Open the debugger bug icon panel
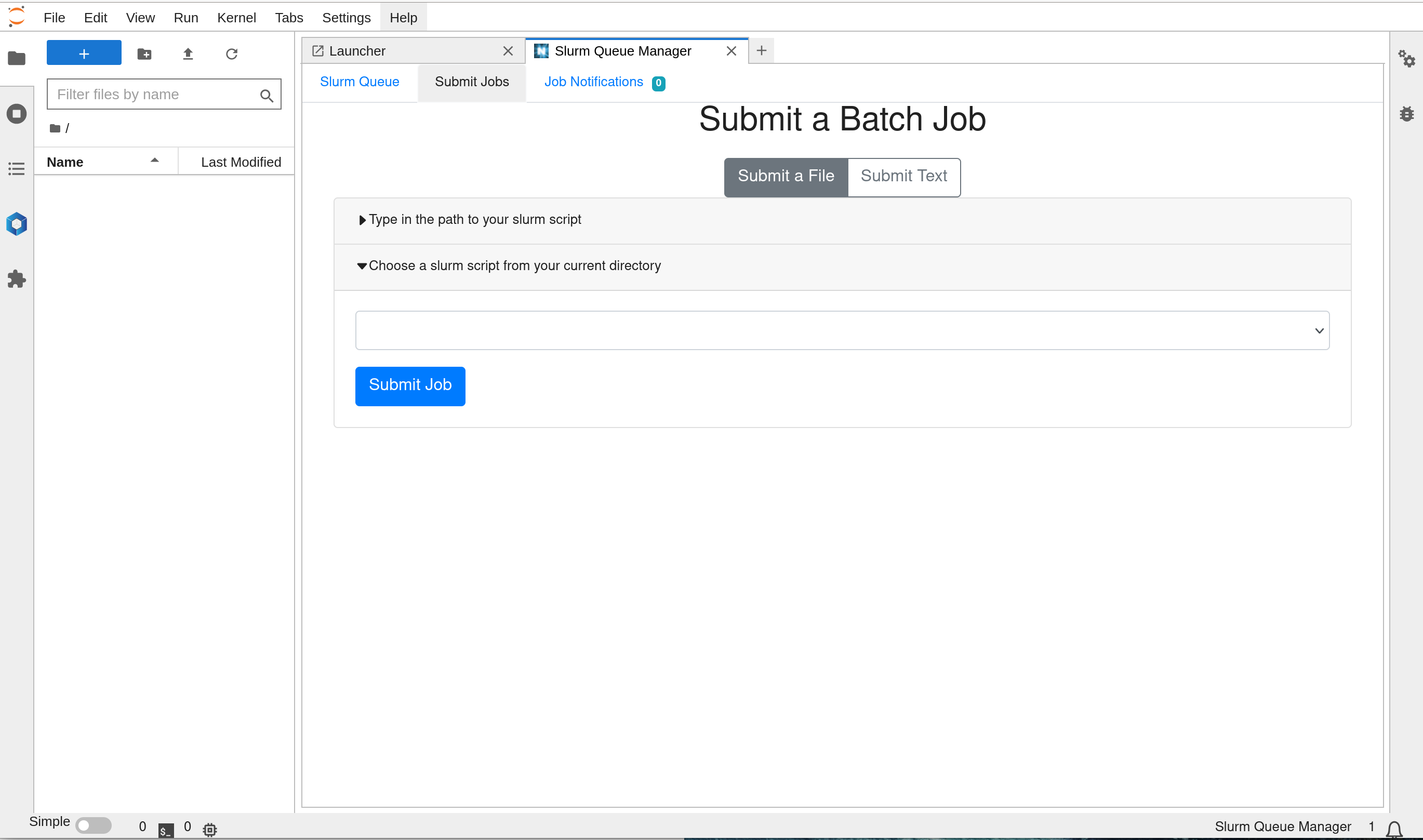Screen dimensions: 1423x840 click(x=1406, y=114)
